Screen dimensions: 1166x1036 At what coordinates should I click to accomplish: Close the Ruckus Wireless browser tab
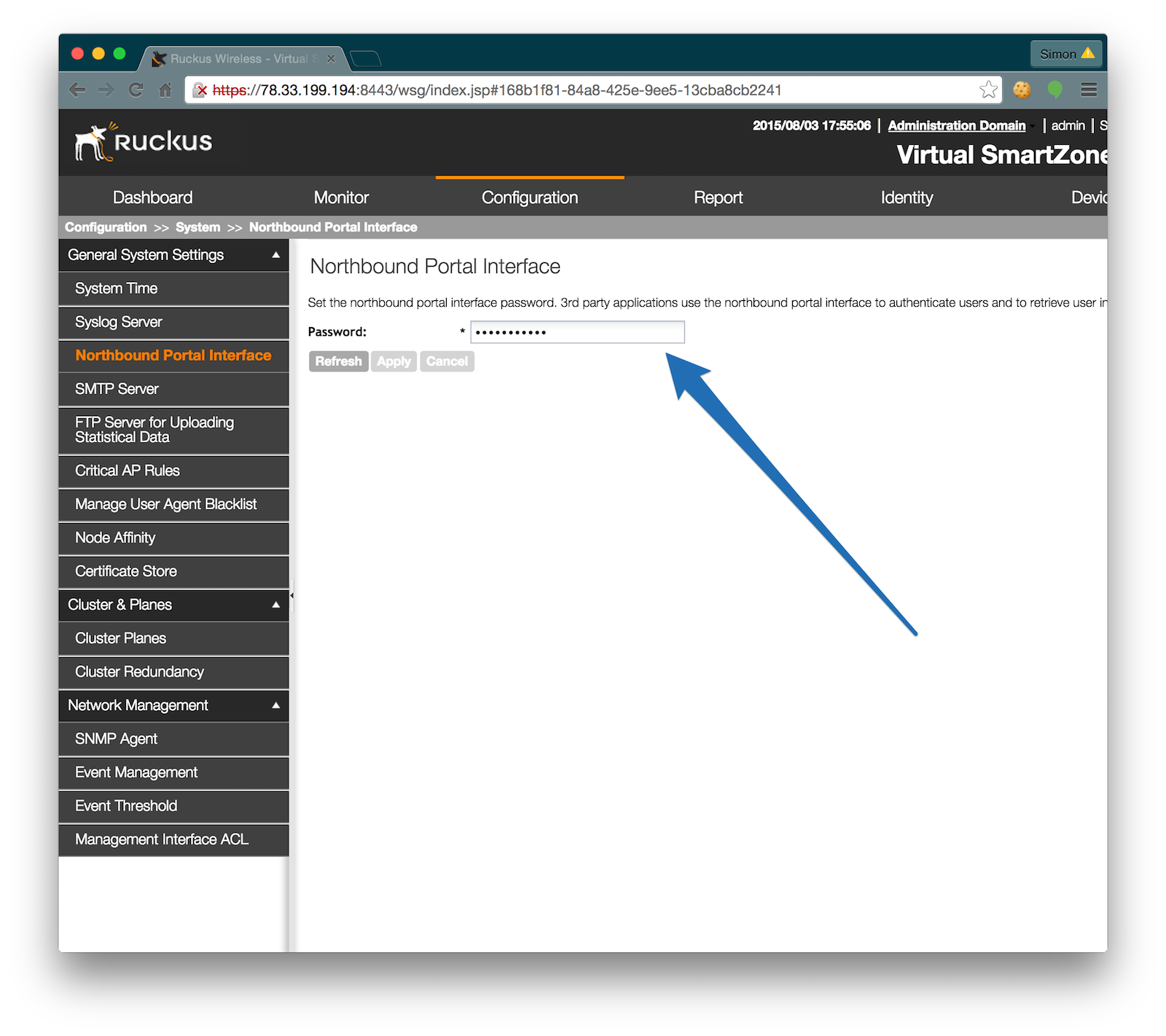tap(331, 59)
